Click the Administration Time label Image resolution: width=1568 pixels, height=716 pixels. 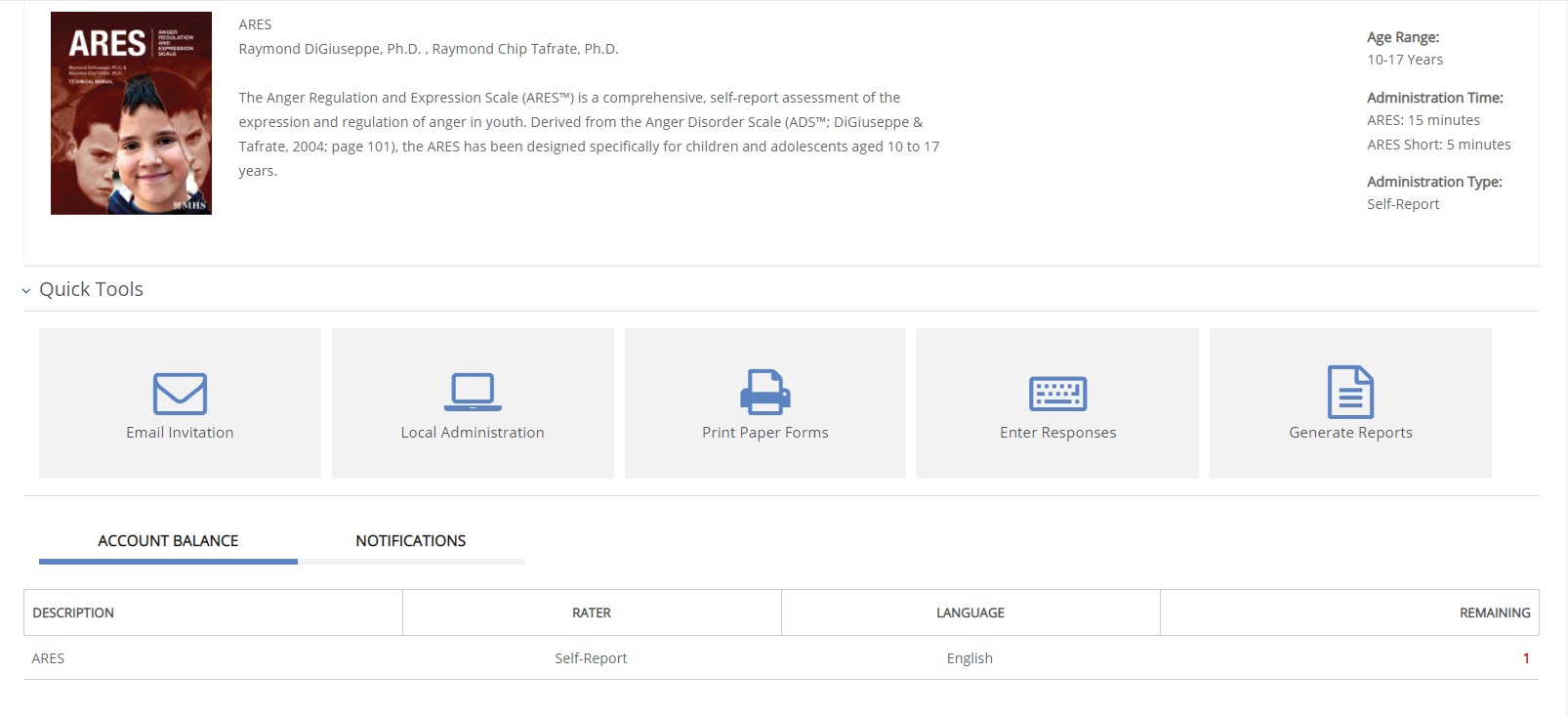coord(1435,98)
